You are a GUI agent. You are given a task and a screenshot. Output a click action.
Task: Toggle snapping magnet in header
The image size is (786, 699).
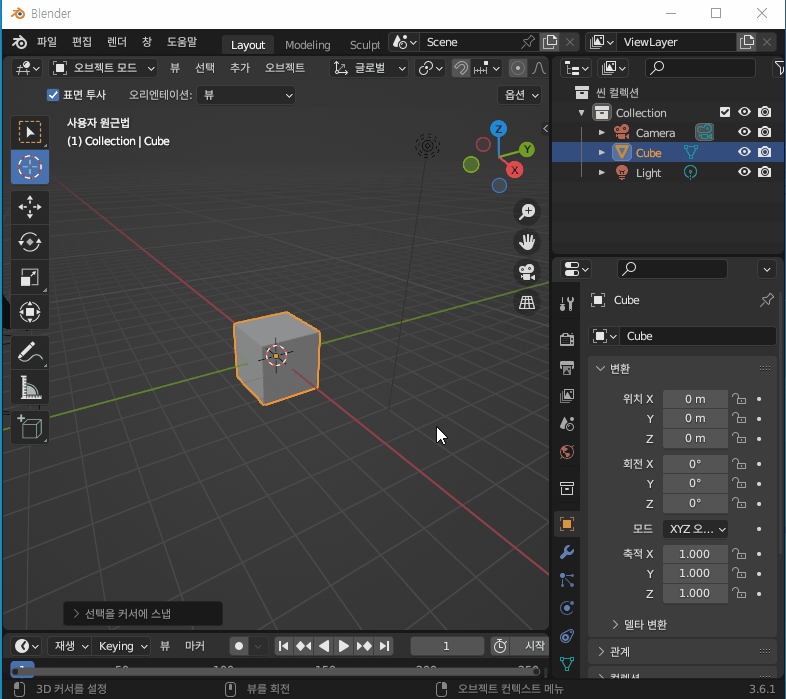461,68
